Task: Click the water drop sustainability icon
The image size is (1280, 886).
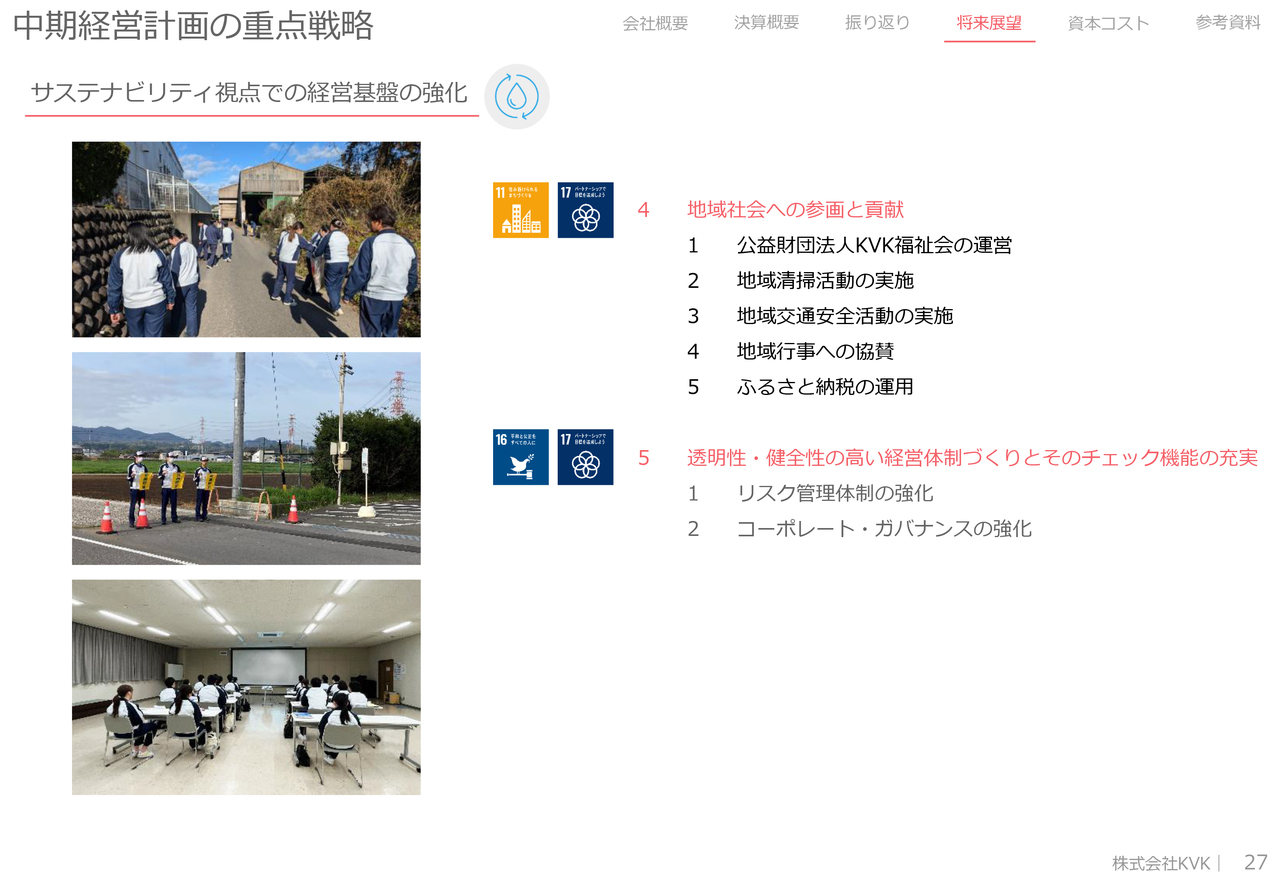Action: [517, 97]
